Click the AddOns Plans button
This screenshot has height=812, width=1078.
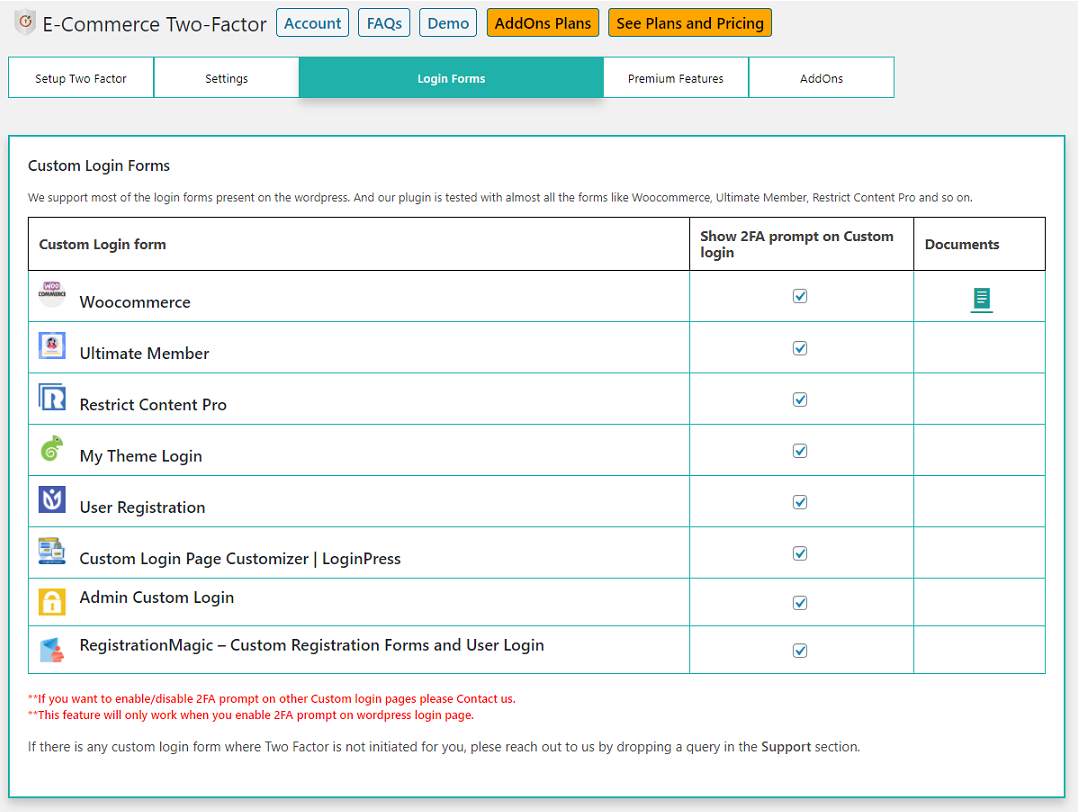click(x=542, y=23)
